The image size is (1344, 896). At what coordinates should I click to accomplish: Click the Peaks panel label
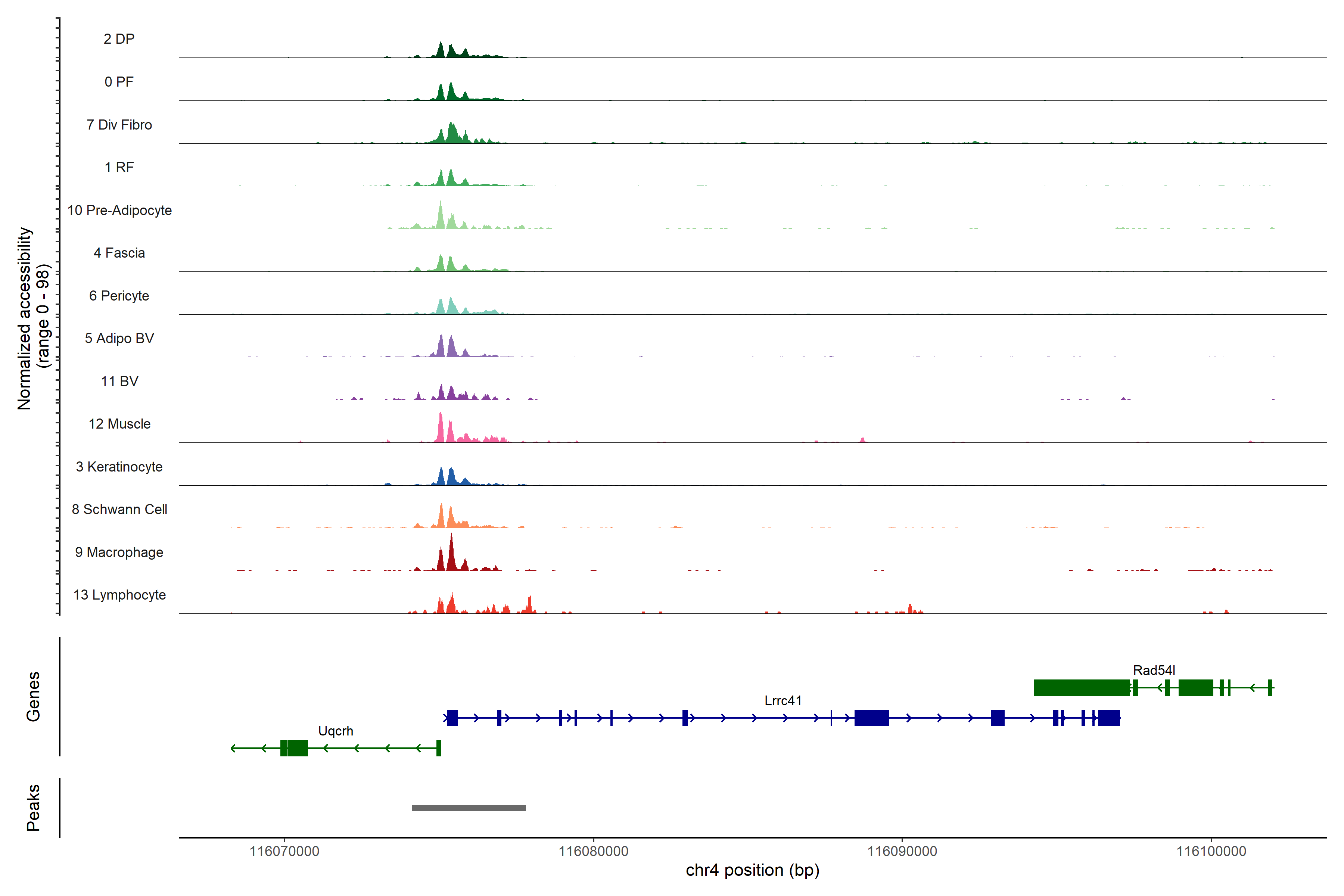[33, 807]
